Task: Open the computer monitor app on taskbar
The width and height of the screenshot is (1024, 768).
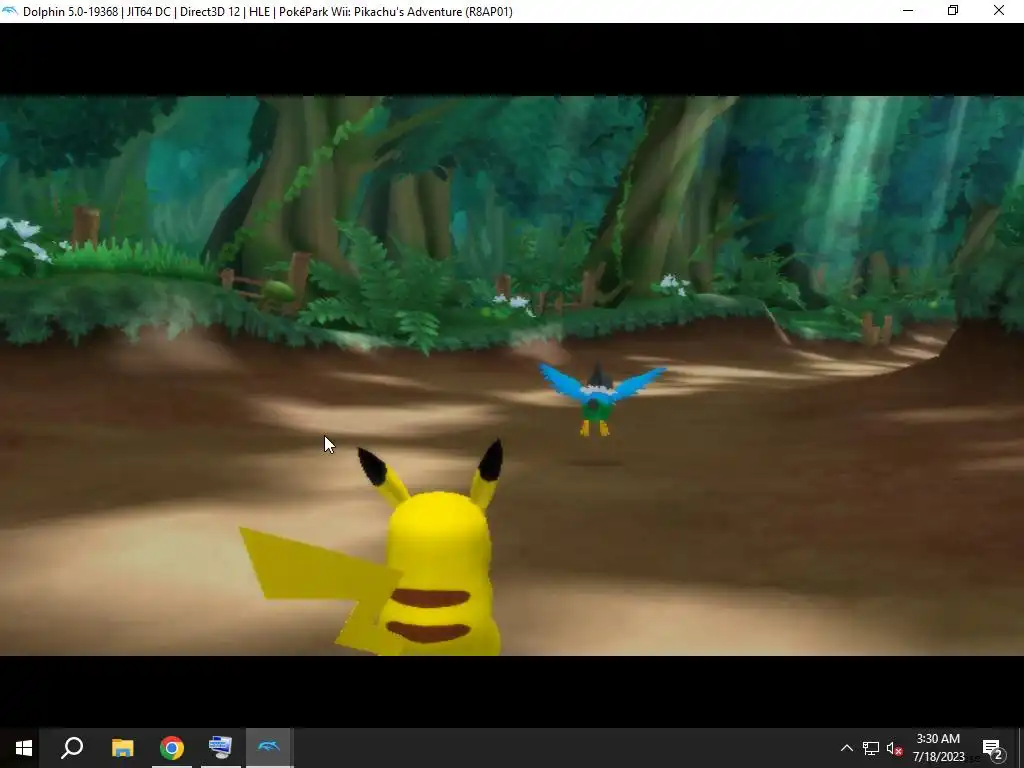Action: pos(220,748)
